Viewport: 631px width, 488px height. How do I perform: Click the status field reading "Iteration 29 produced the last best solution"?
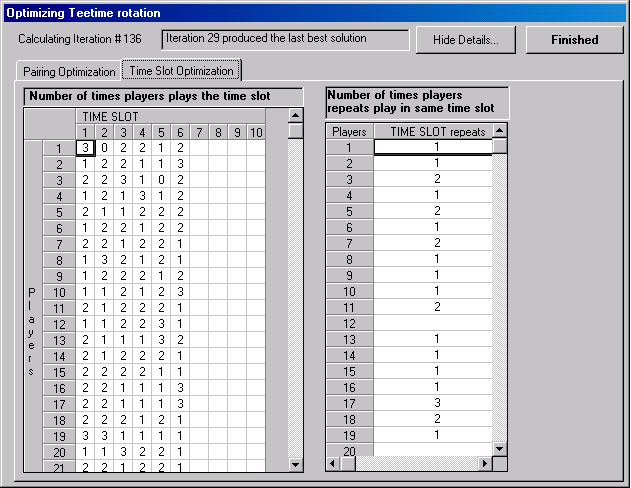[285, 39]
